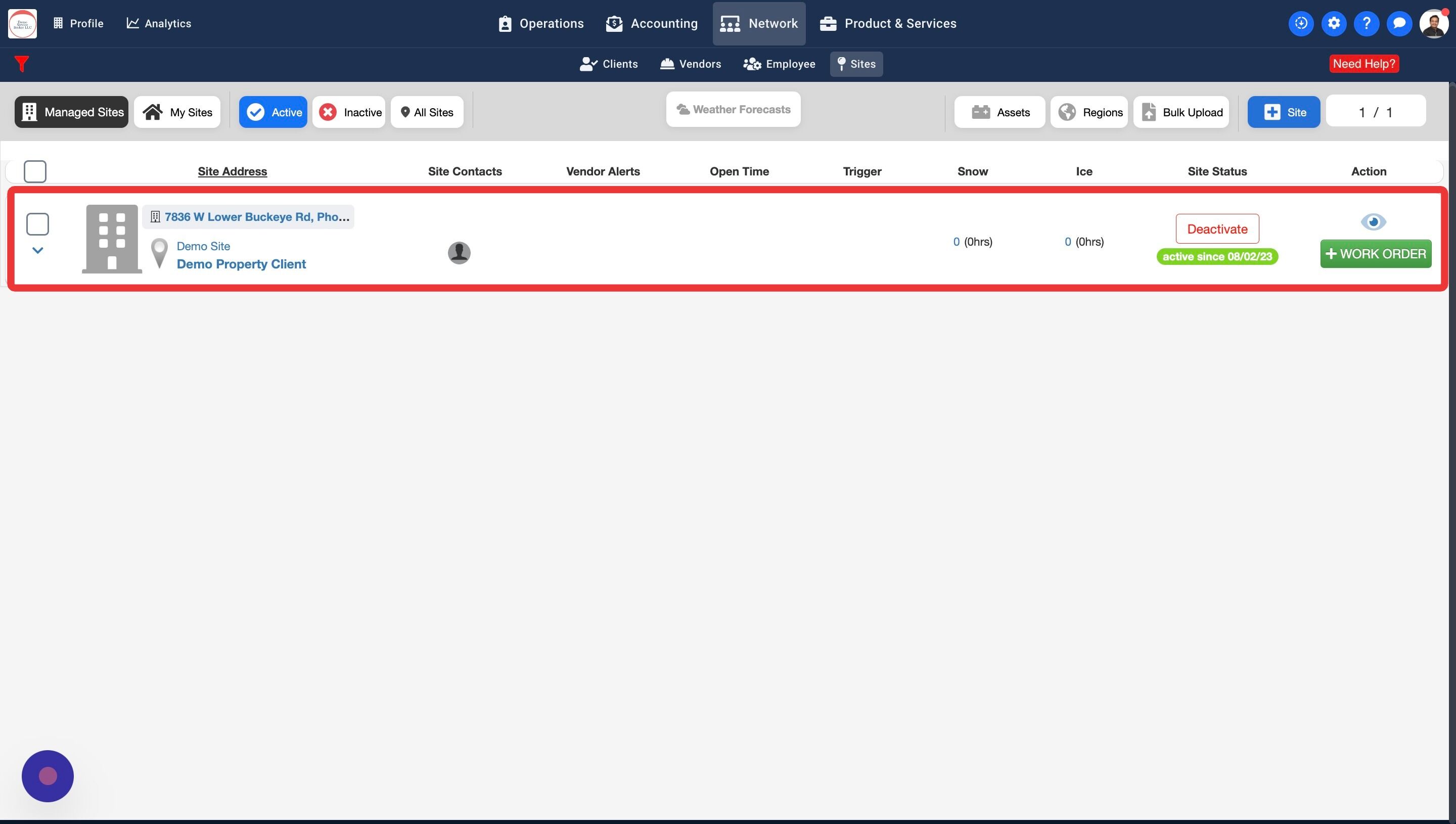Screen dimensions: 1456x824
Task: Tick the Demo Site row checkbox
Action: click(x=37, y=224)
